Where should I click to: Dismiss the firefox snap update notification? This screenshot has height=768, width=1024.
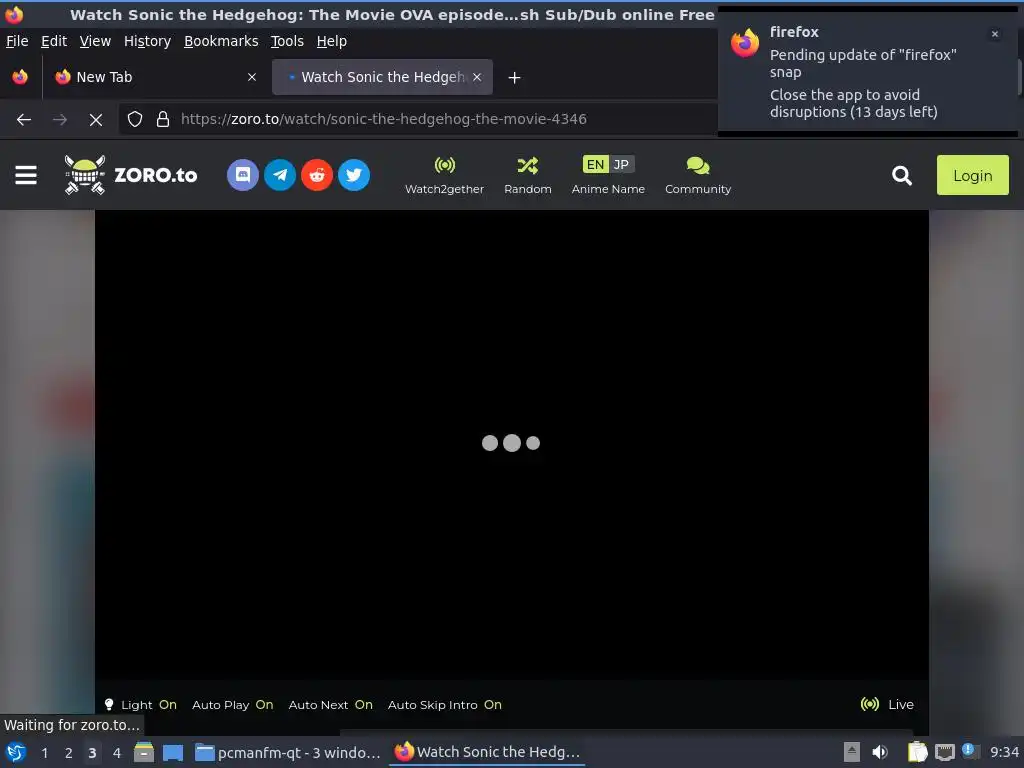[995, 34]
